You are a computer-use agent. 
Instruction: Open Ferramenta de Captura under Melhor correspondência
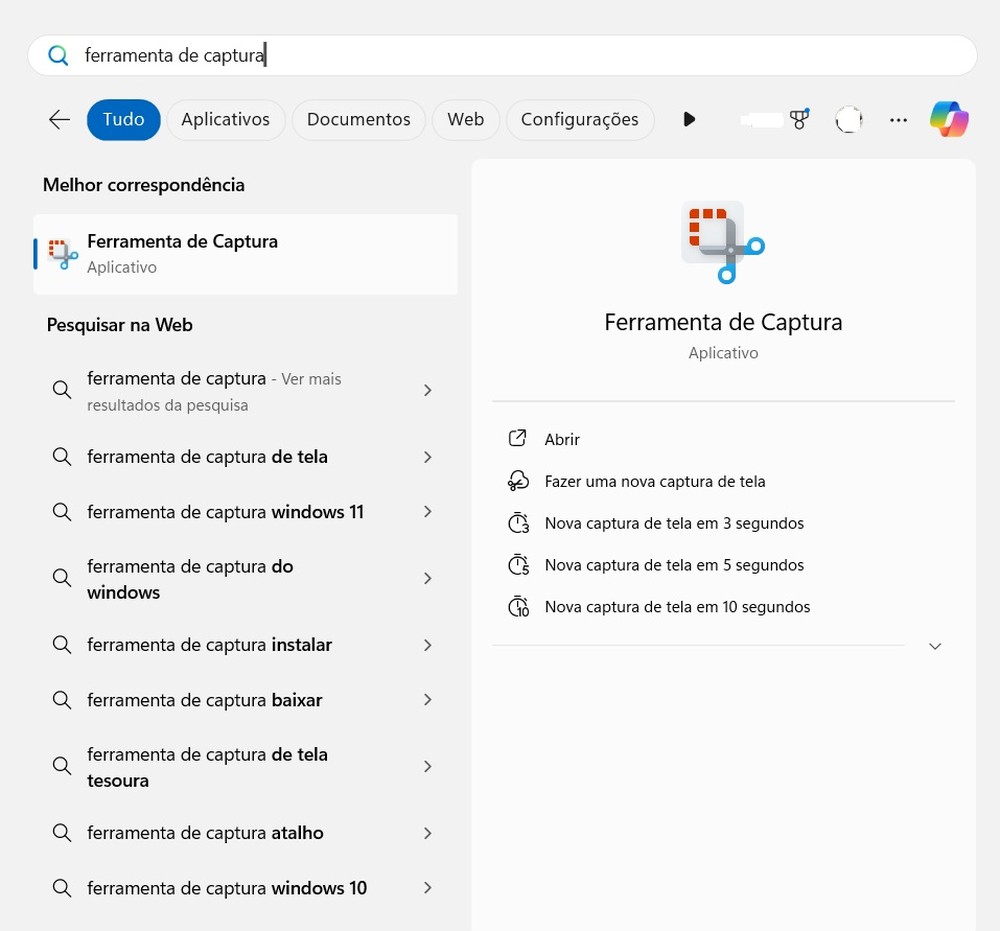click(183, 252)
